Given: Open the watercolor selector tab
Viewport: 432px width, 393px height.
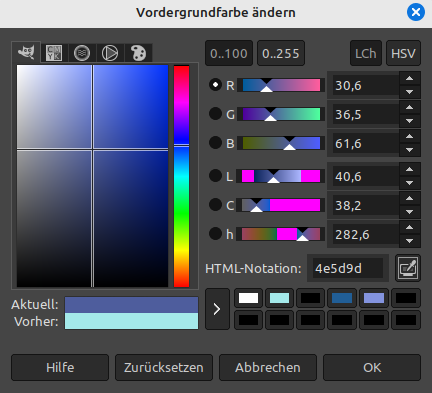Looking at the screenshot, I should pyautogui.click(x=82, y=53).
